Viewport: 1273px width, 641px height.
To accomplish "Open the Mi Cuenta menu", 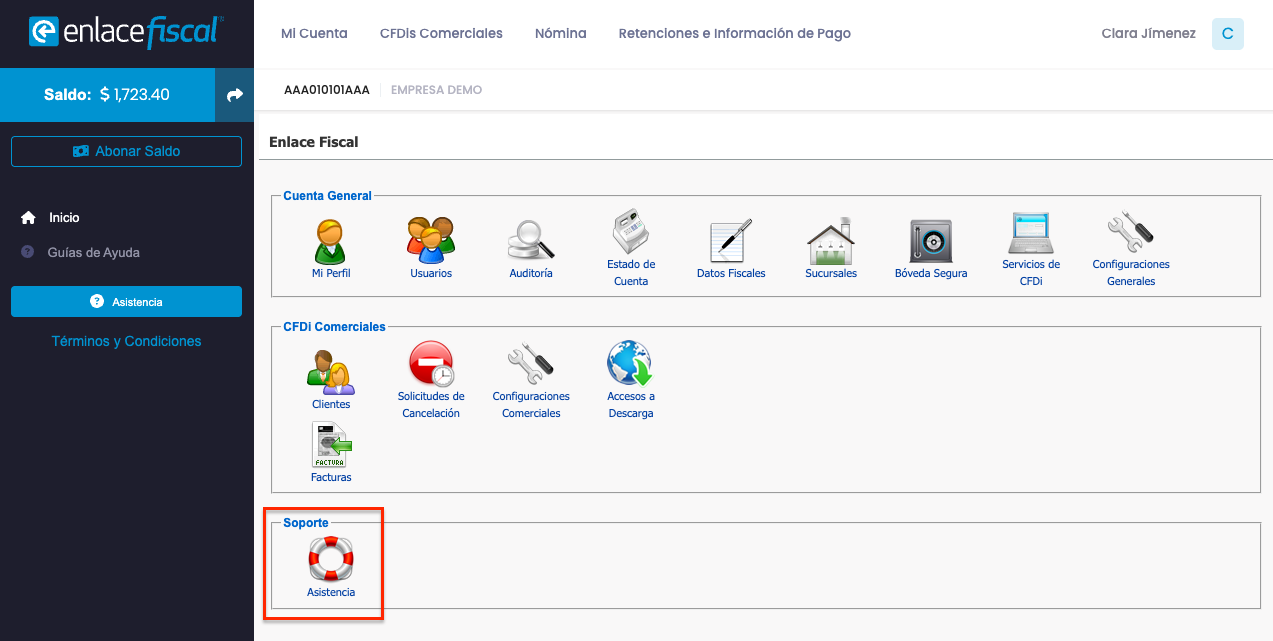I will pos(314,33).
